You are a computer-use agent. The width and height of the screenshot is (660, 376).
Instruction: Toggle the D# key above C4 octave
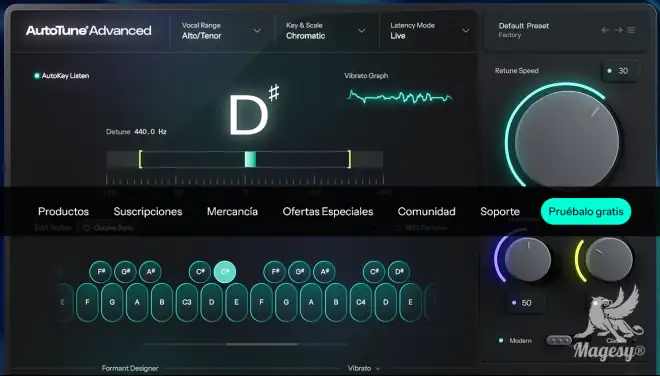point(399,272)
